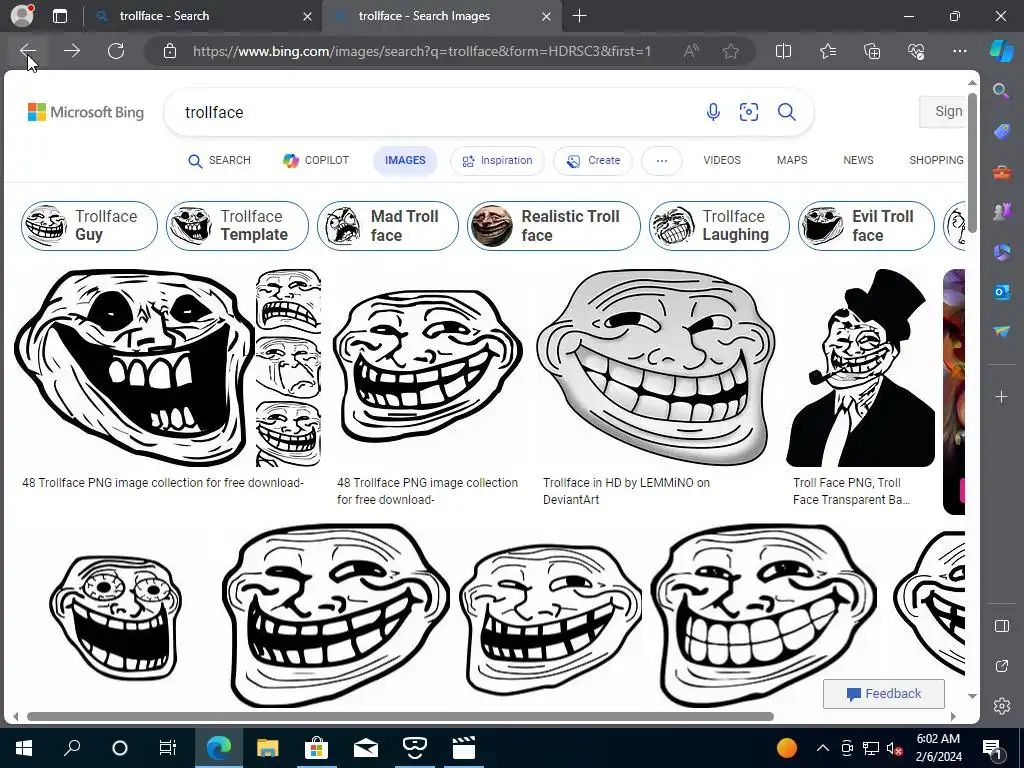Click the Inspiration button
This screenshot has height=768, width=1024.
click(497, 161)
